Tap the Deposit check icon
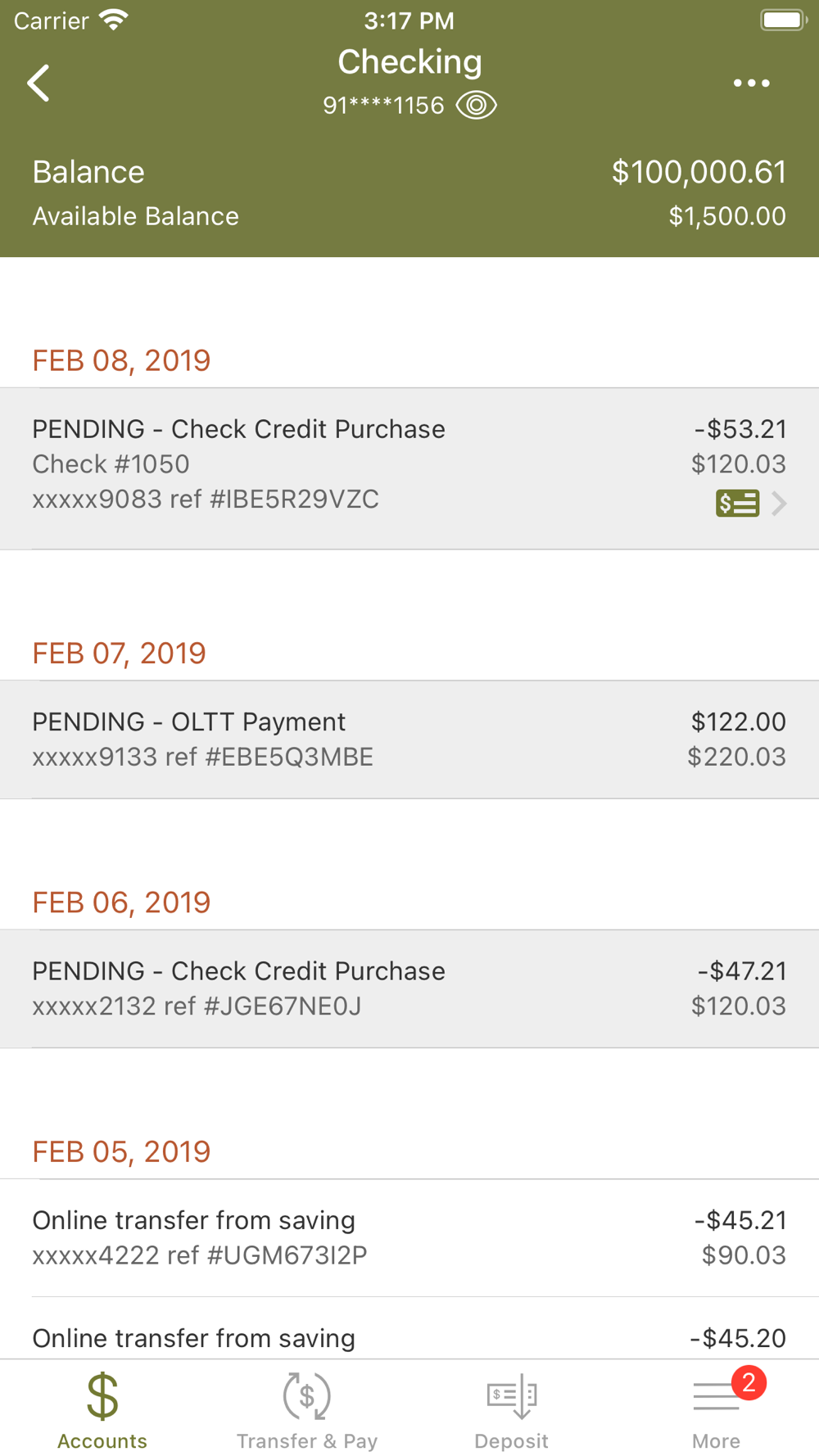 (512, 1396)
